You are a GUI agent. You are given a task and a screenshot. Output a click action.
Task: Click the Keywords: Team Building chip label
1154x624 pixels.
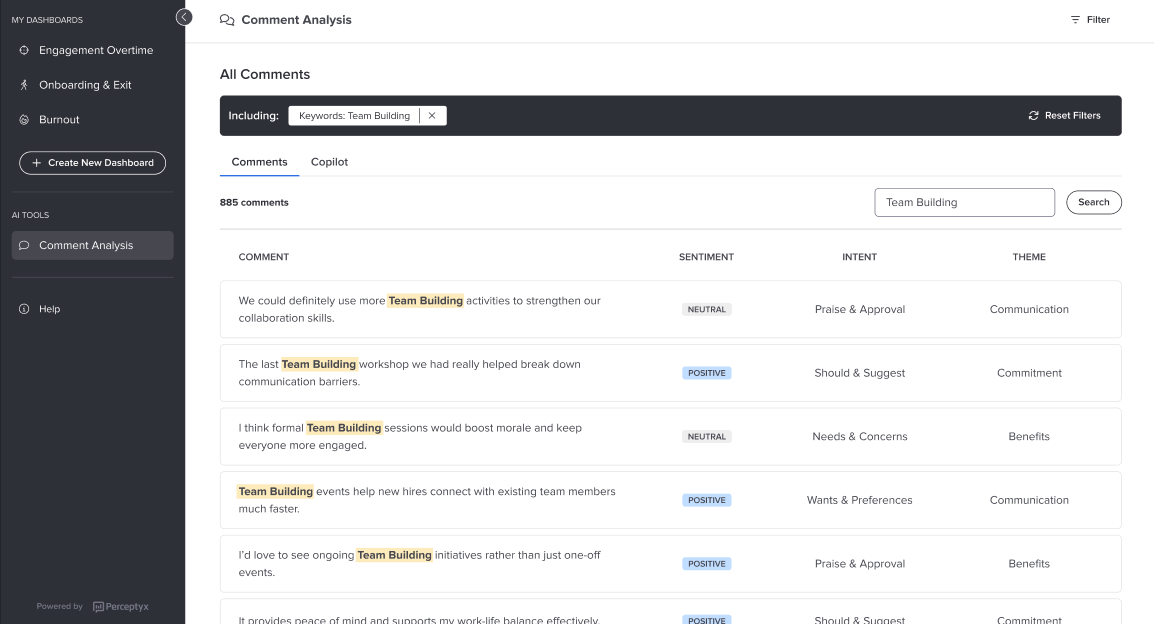[x=354, y=116]
